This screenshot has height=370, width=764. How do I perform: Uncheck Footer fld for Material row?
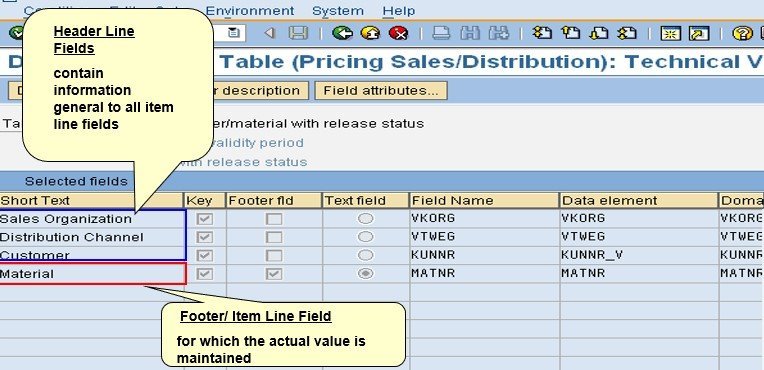[274, 274]
